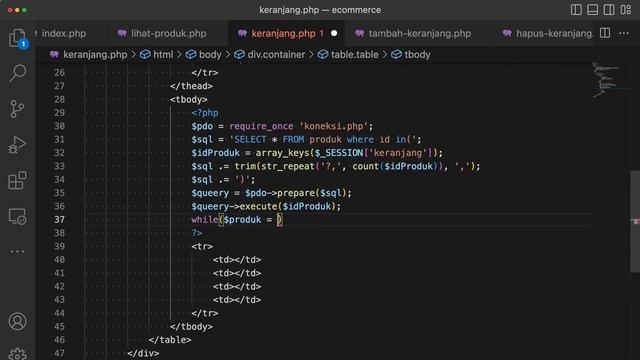Open the Source Control view
The width and height of the screenshot is (640, 360).
(17, 109)
